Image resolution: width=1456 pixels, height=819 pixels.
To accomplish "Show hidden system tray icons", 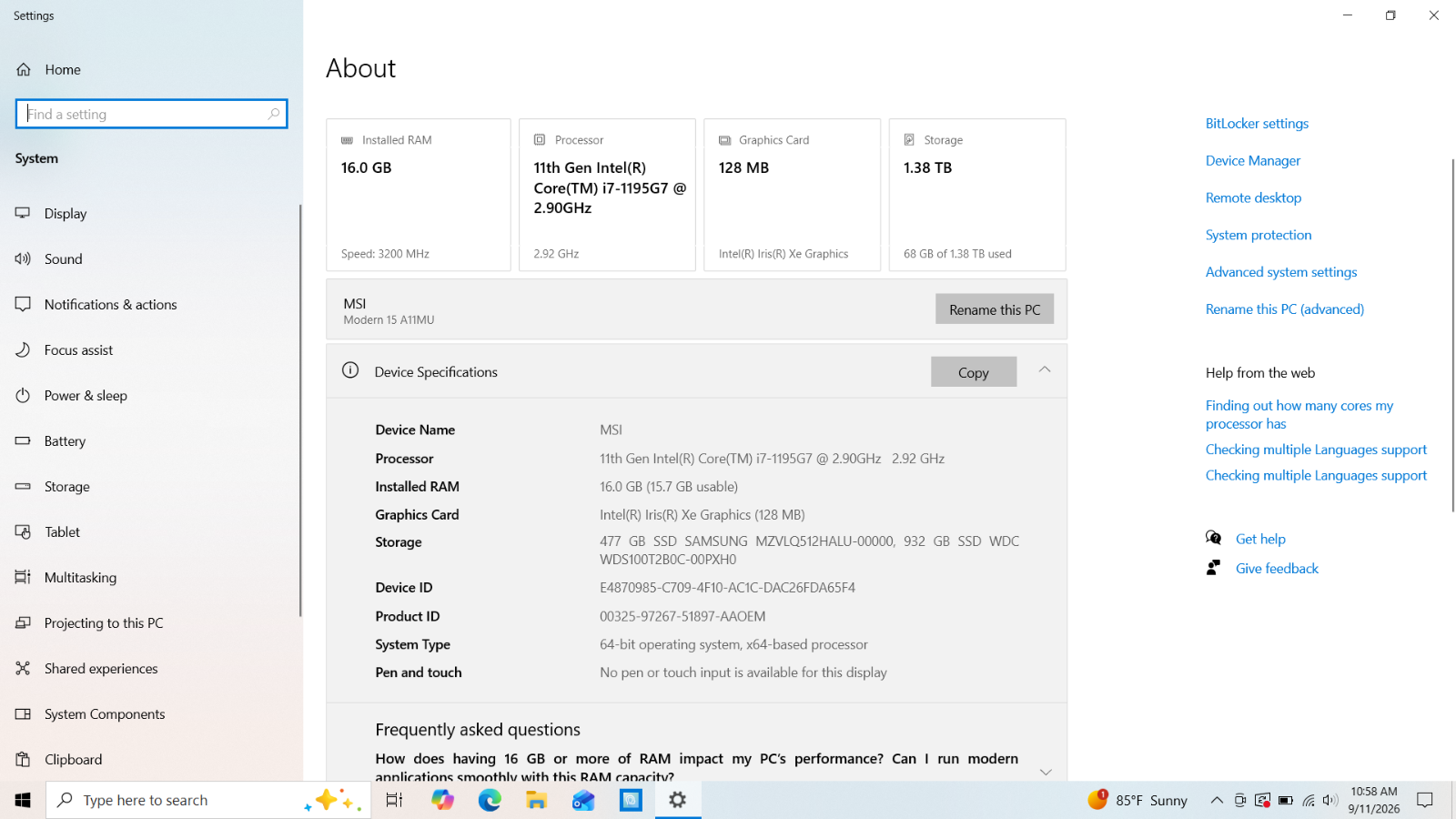I will coord(1217,800).
